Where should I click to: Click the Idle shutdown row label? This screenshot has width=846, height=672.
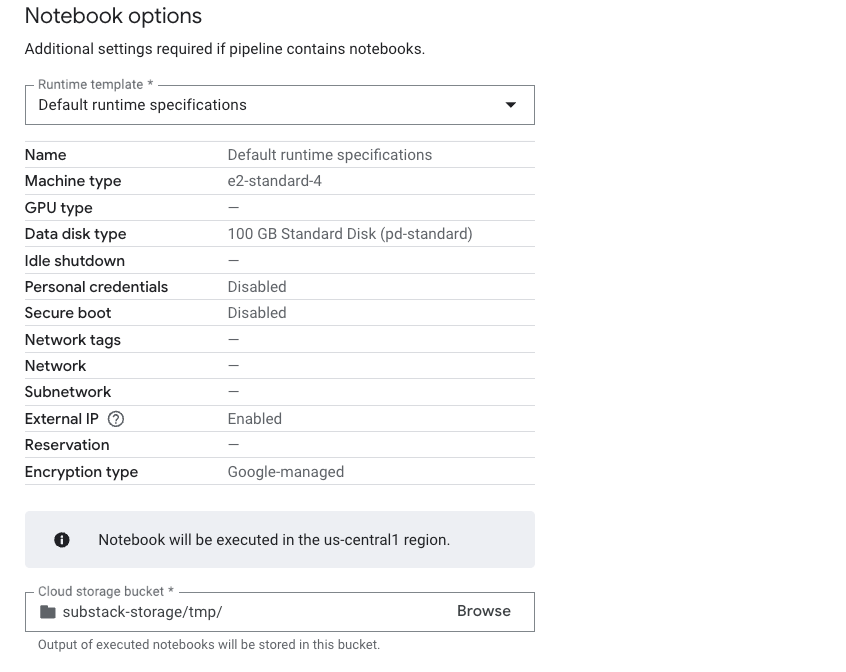coord(75,261)
